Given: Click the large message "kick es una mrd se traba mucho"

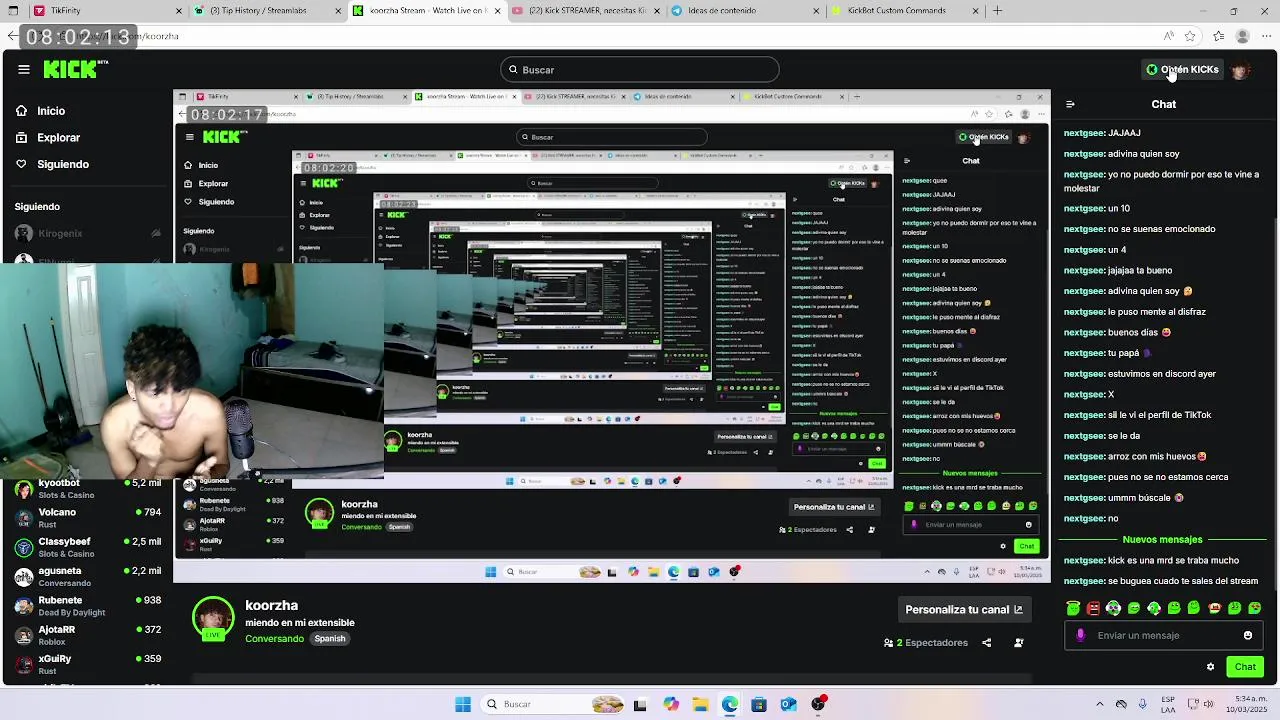Looking at the screenshot, I should point(1151,561).
